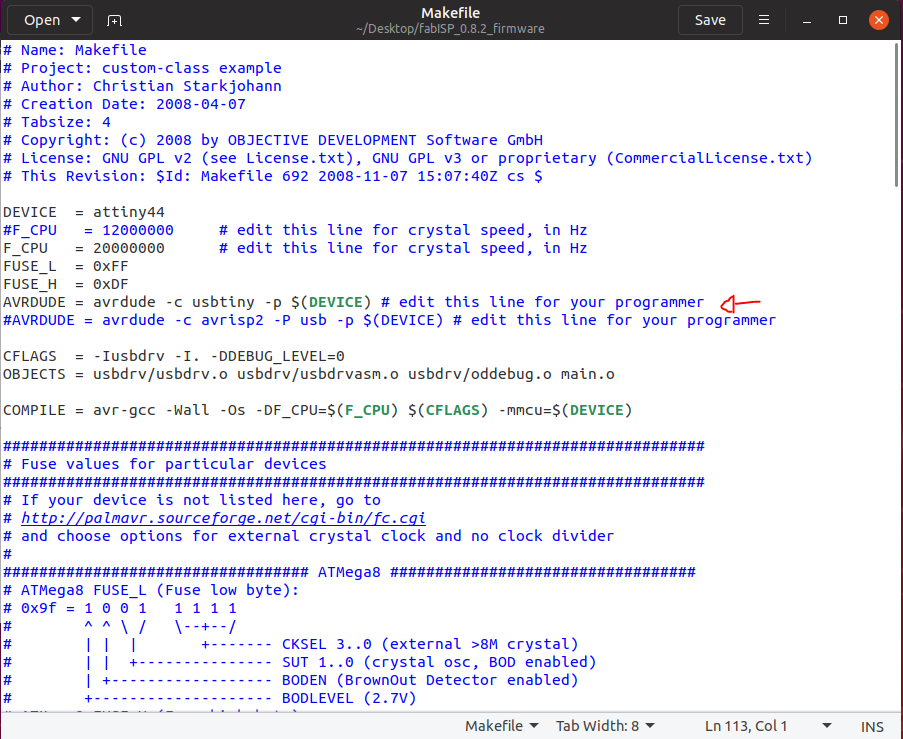Save the Makefile

click(x=710, y=20)
